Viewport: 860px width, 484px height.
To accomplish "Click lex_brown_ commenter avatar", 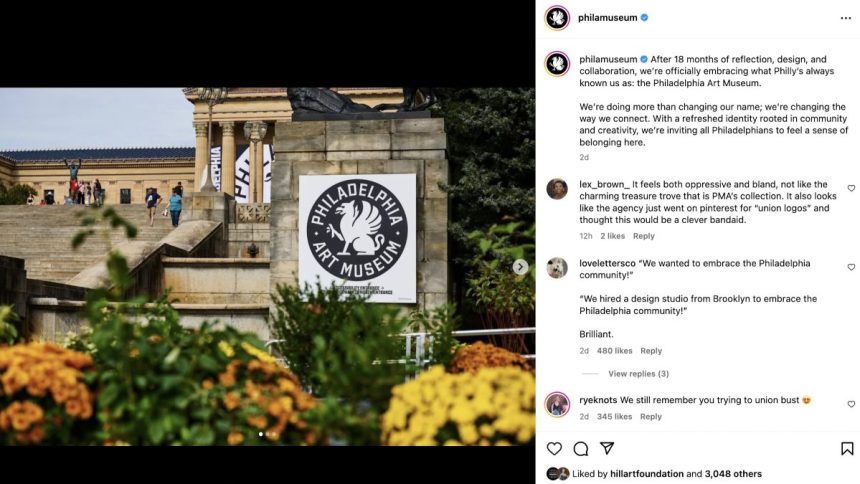I will 557,189.
